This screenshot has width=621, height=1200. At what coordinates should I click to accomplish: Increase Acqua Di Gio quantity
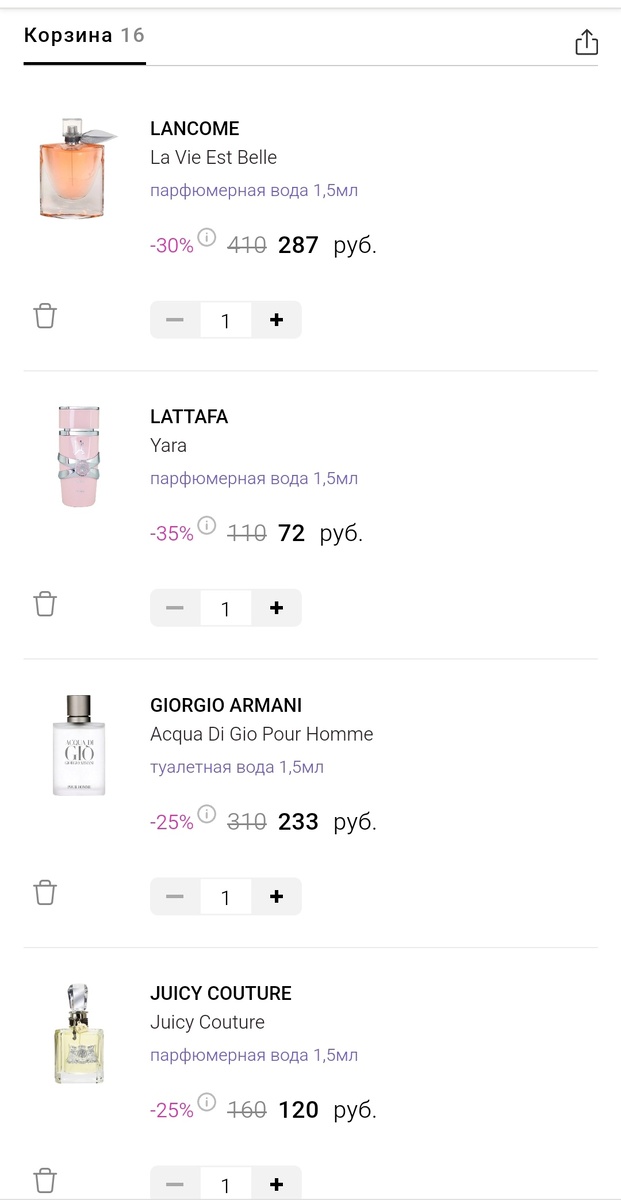276,897
